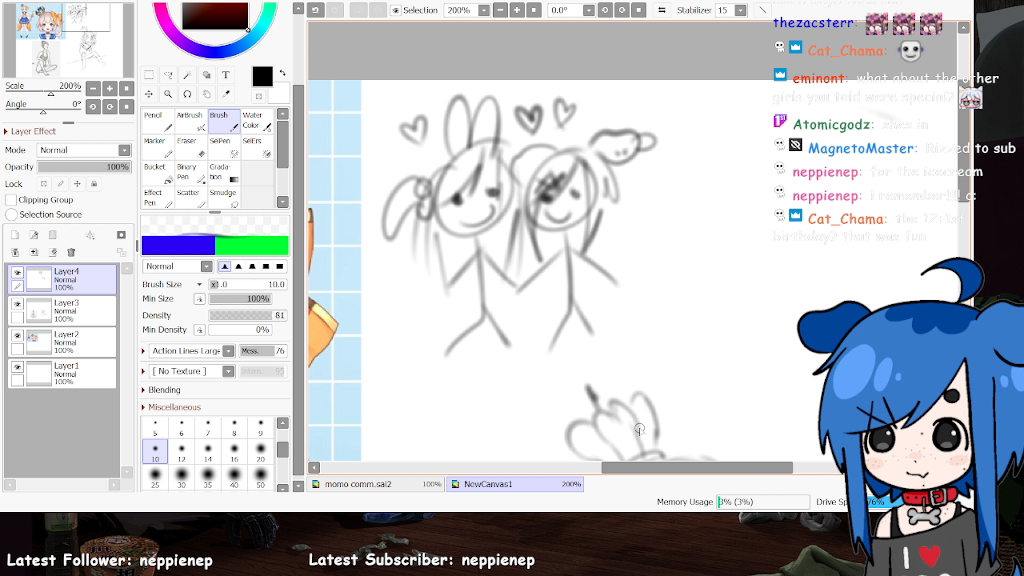Pick the Bucket fill tool
Screen dimensions: 1024x576
click(156, 172)
